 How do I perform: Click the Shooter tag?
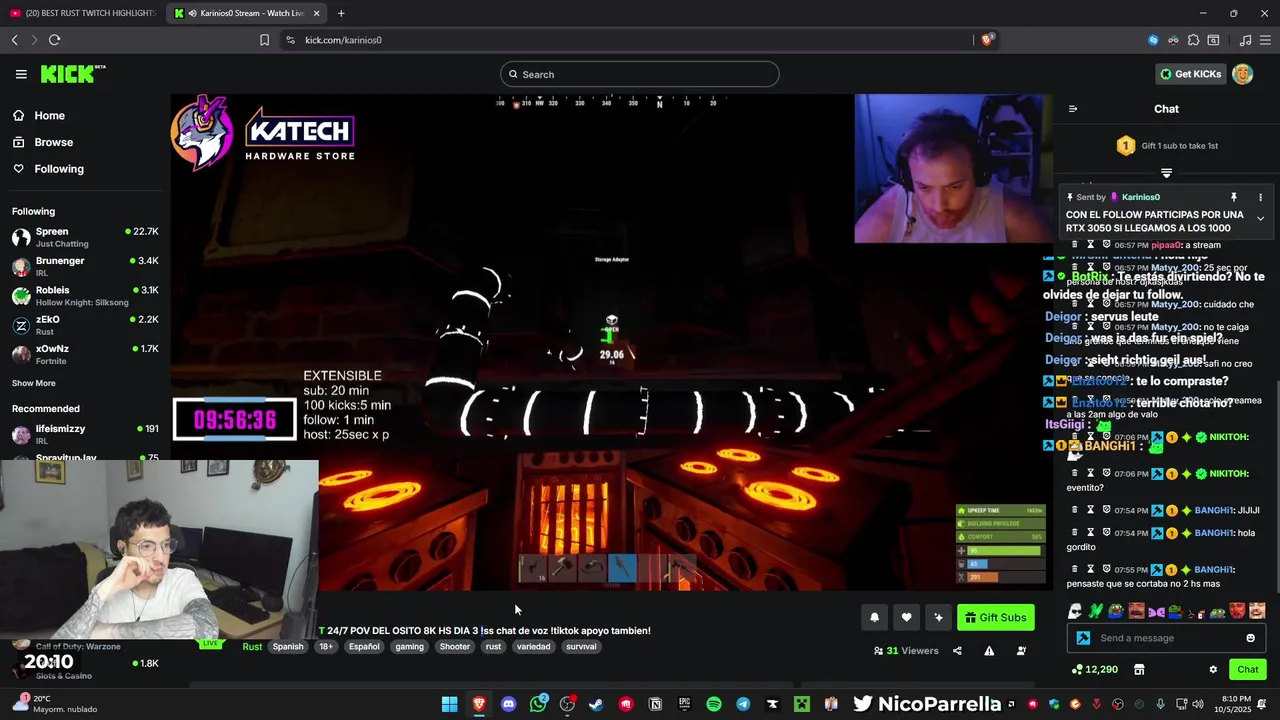tap(455, 647)
